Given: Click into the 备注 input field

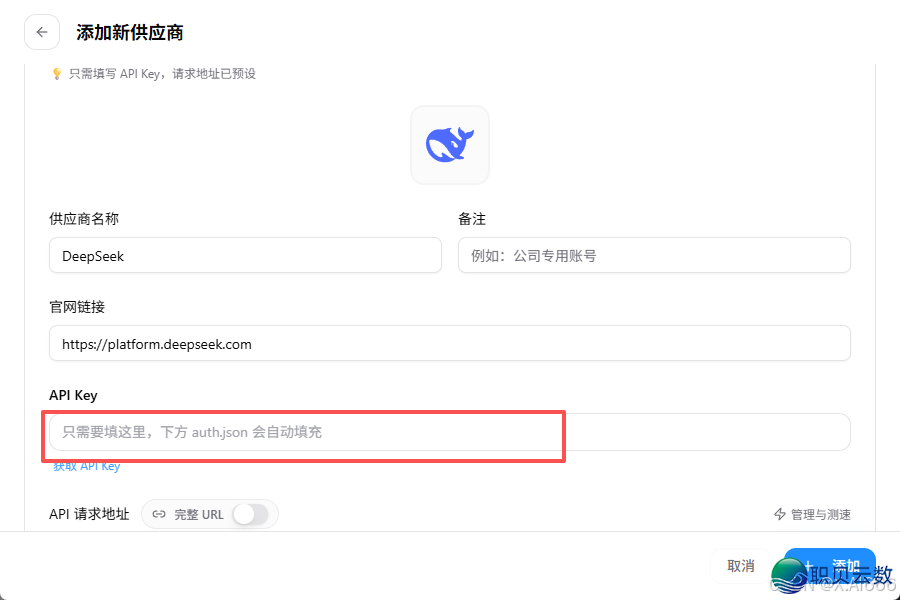Looking at the screenshot, I should click(x=654, y=256).
